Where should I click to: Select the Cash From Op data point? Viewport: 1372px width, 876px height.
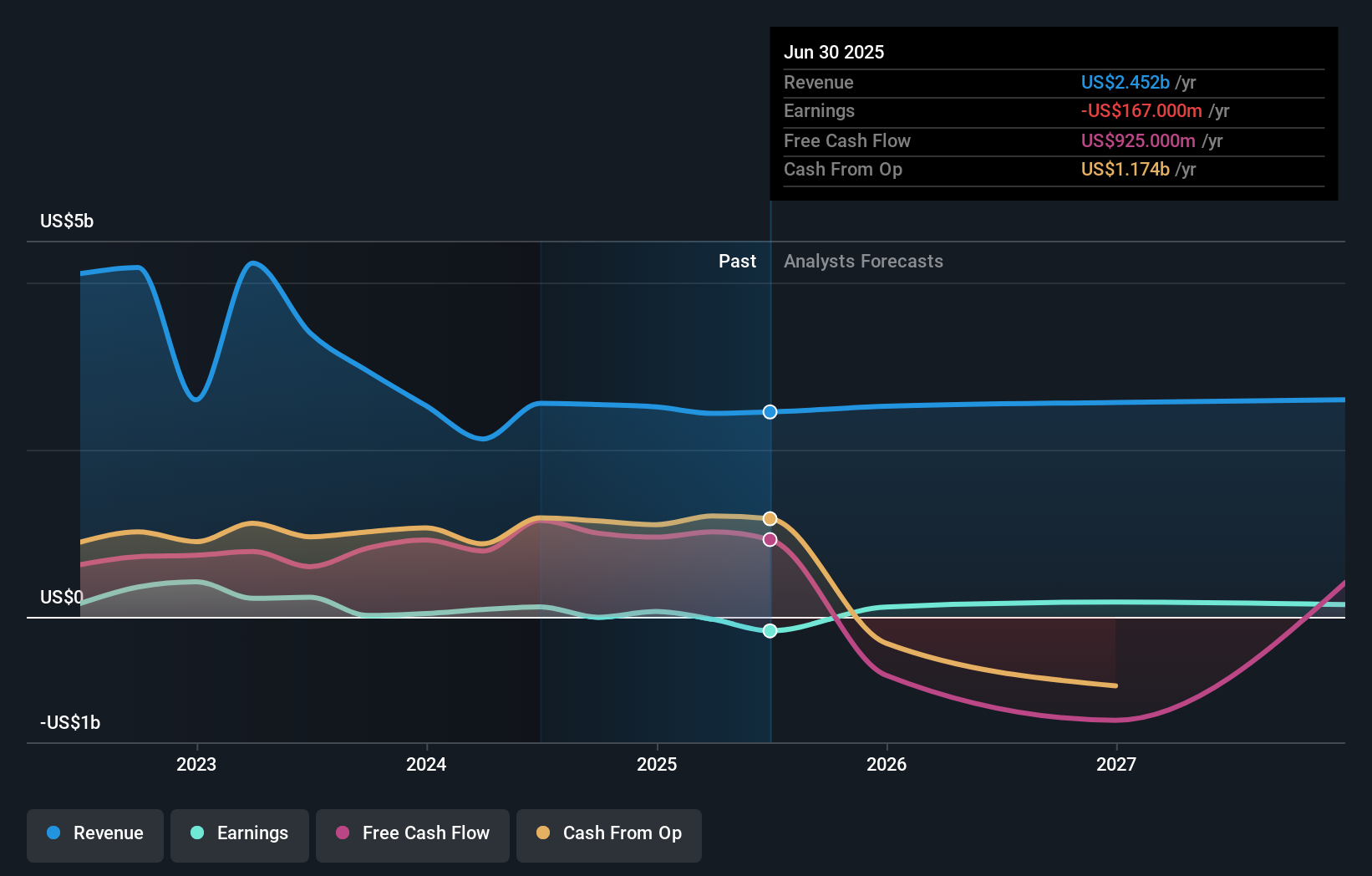[770, 518]
